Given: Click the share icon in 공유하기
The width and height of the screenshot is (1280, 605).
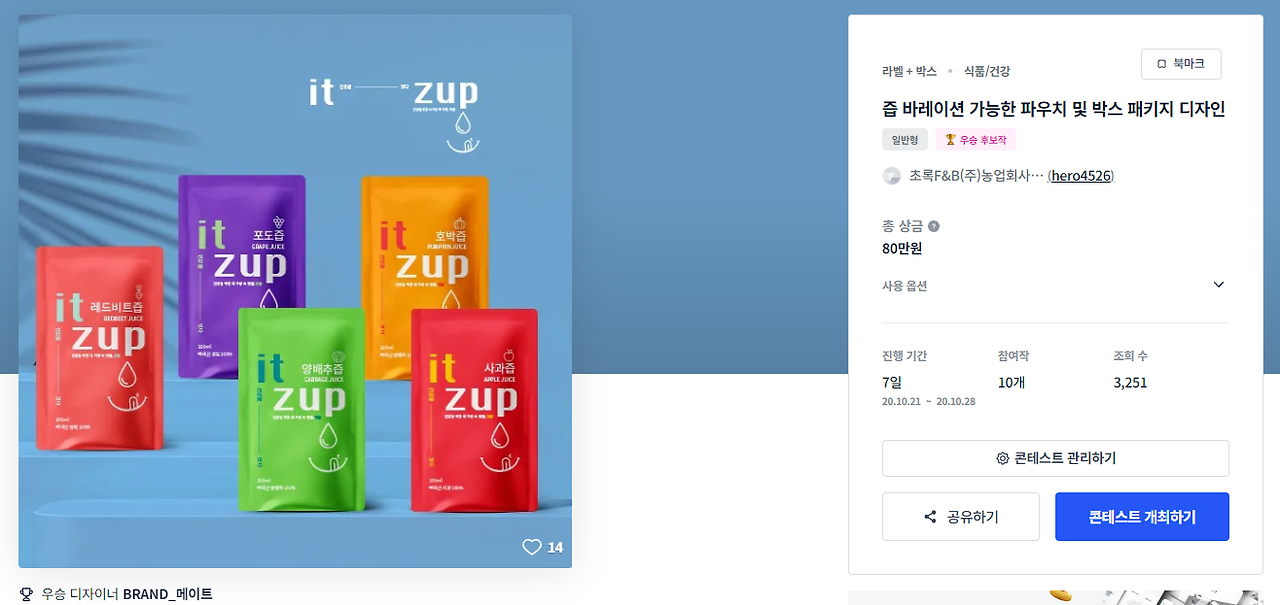Looking at the screenshot, I should [x=930, y=517].
